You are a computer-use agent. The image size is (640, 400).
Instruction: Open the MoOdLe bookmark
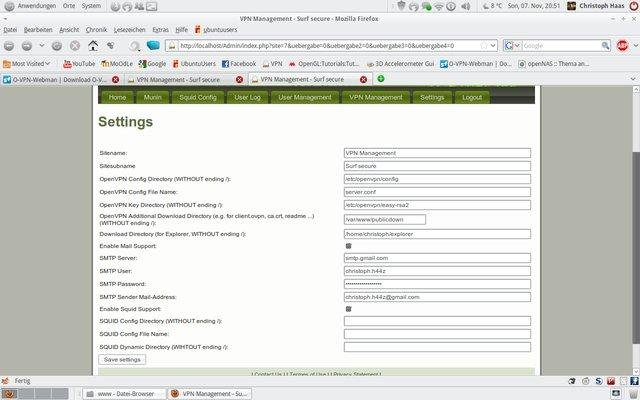point(117,64)
